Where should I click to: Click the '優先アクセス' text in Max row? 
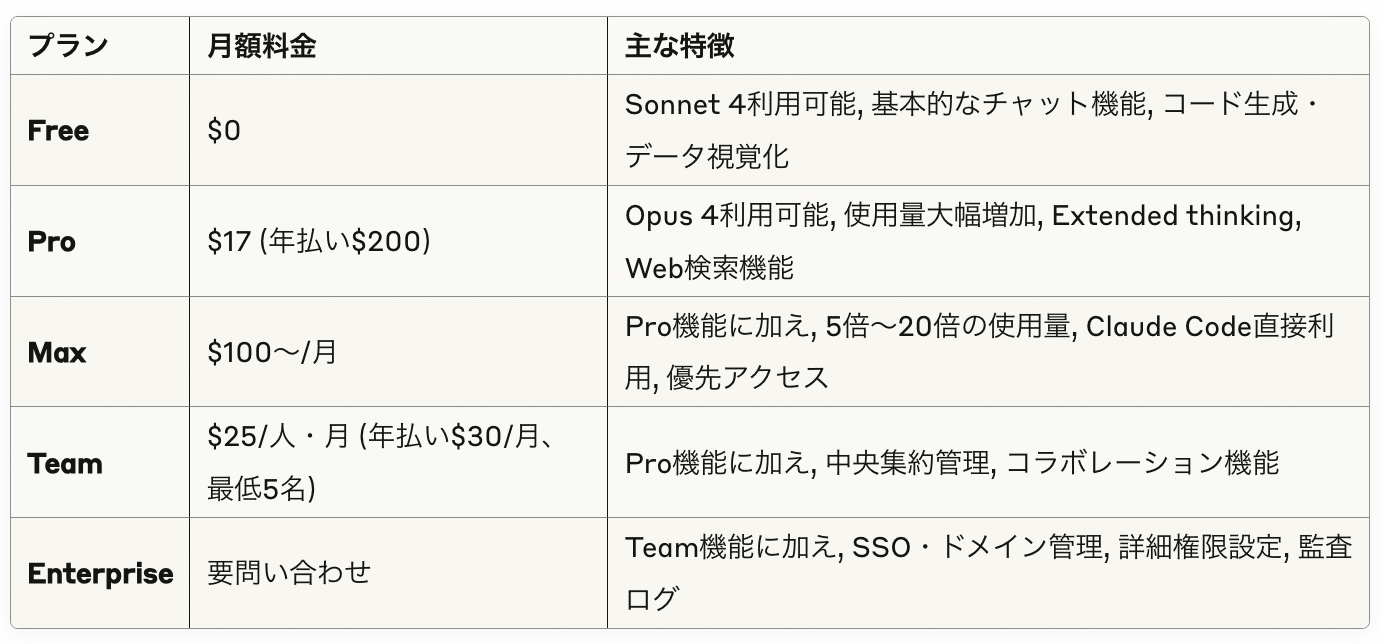[748, 378]
